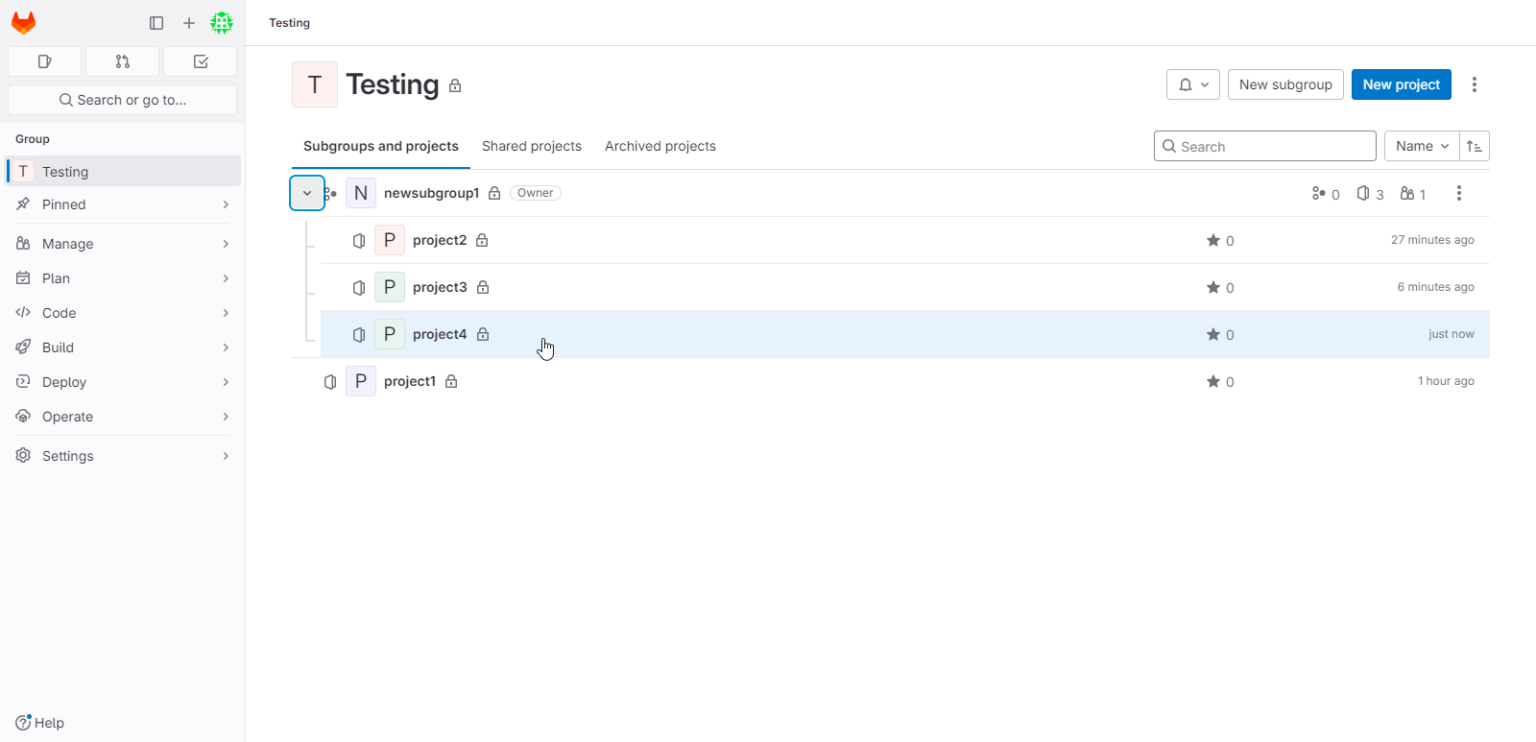The image size is (1536, 742).
Task: Open assigned issues shortcut icon
Action: [x=45, y=62]
